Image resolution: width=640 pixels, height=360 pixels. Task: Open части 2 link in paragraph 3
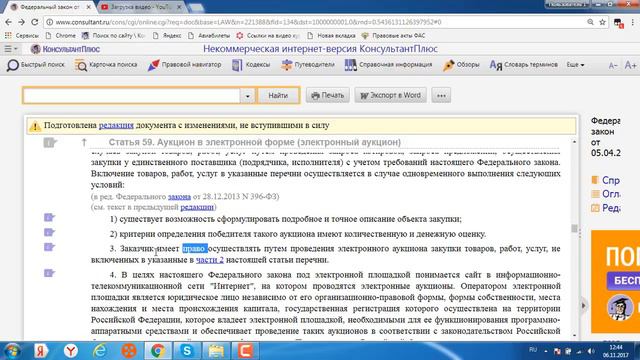(210, 260)
